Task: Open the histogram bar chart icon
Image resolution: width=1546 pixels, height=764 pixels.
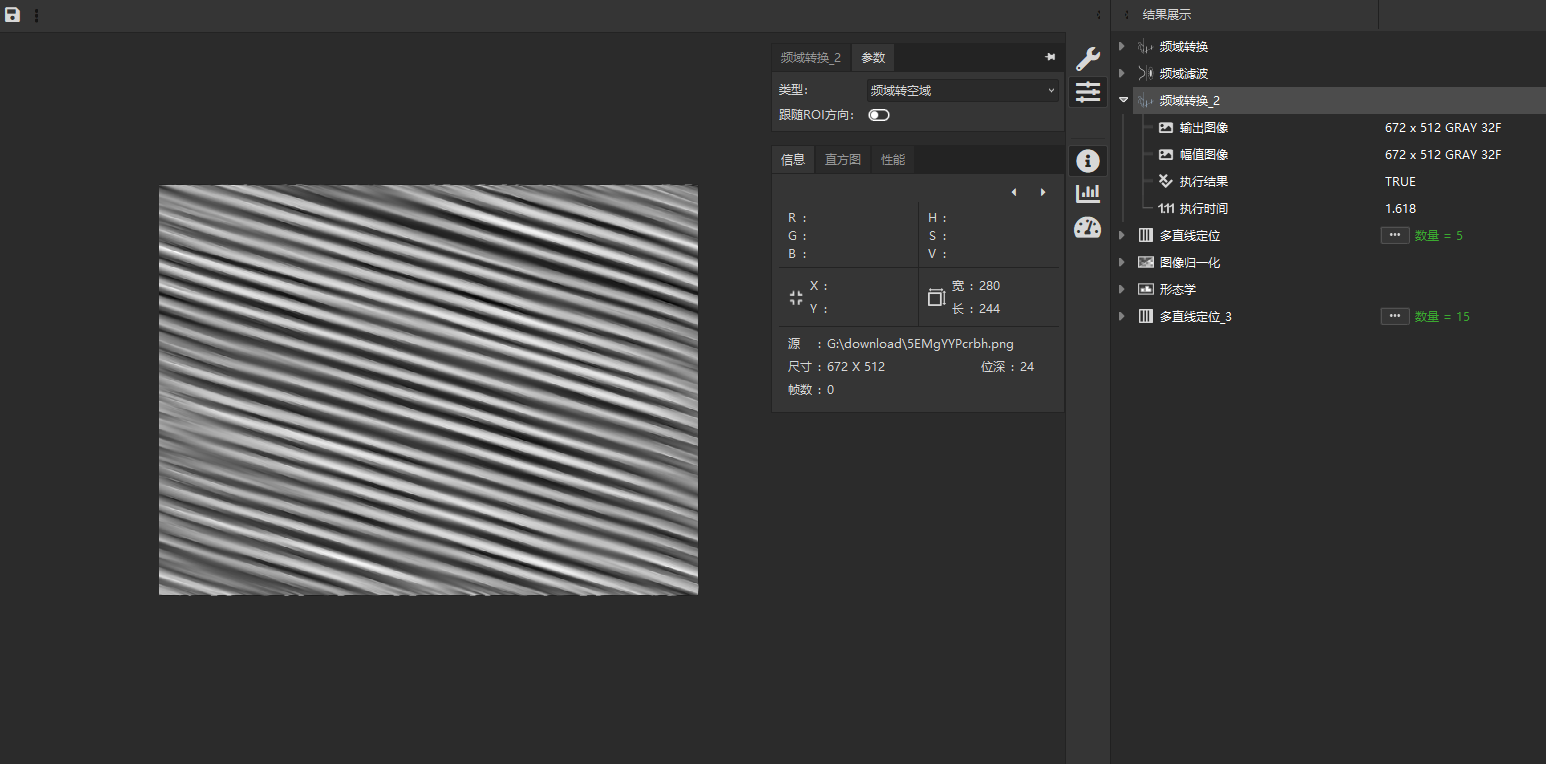Action: (x=1087, y=193)
